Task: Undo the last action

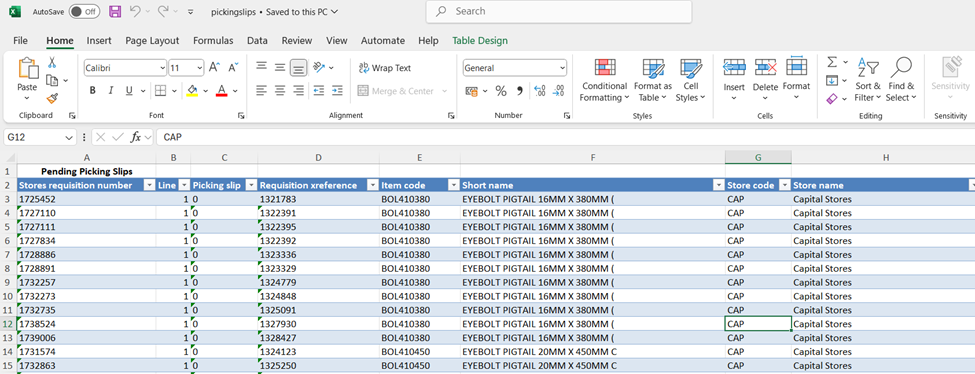Action: [135, 11]
